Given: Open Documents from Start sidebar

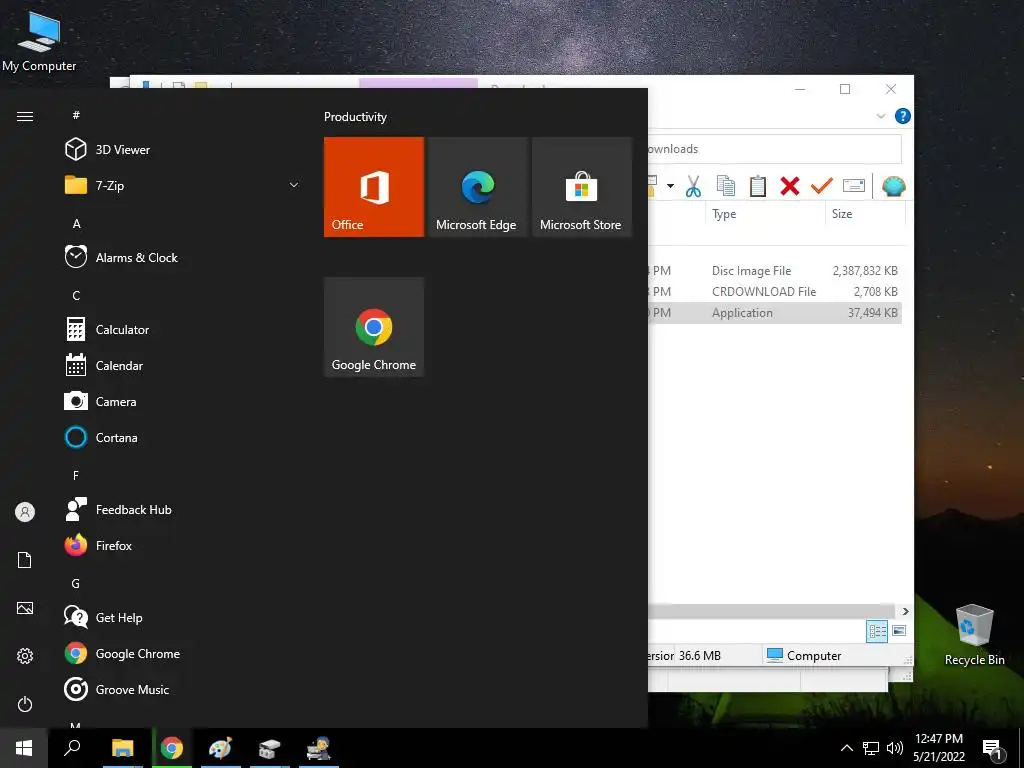Looking at the screenshot, I should pos(25,560).
